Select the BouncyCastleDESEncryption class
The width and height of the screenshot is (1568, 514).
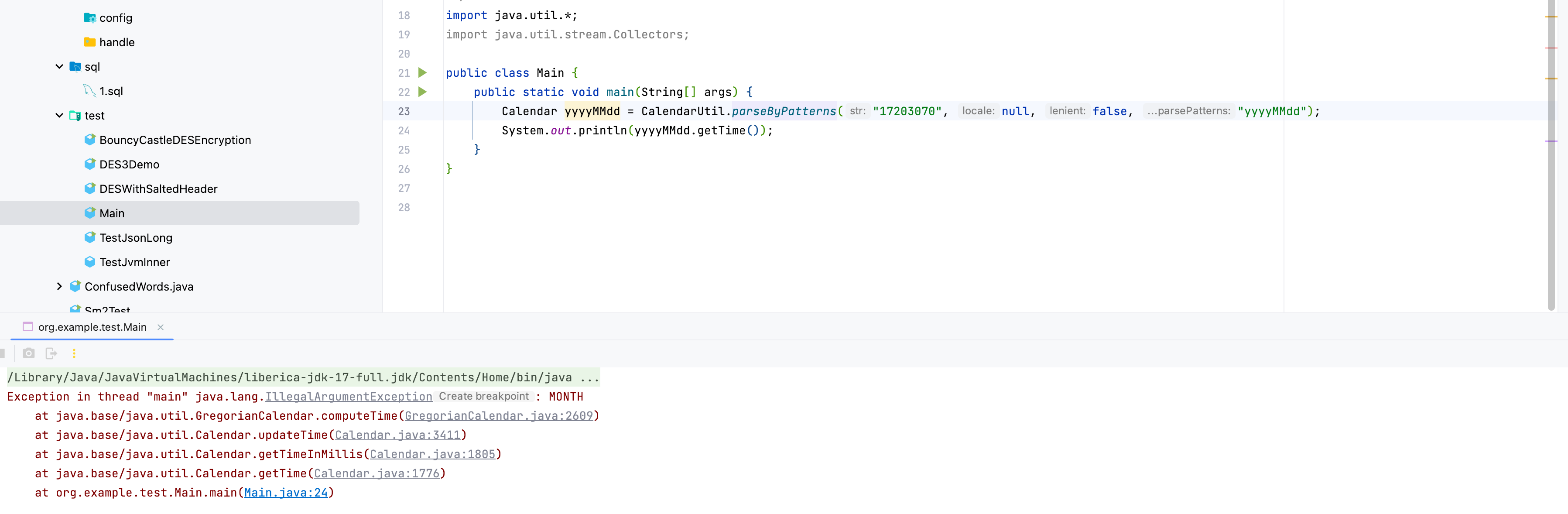(175, 140)
